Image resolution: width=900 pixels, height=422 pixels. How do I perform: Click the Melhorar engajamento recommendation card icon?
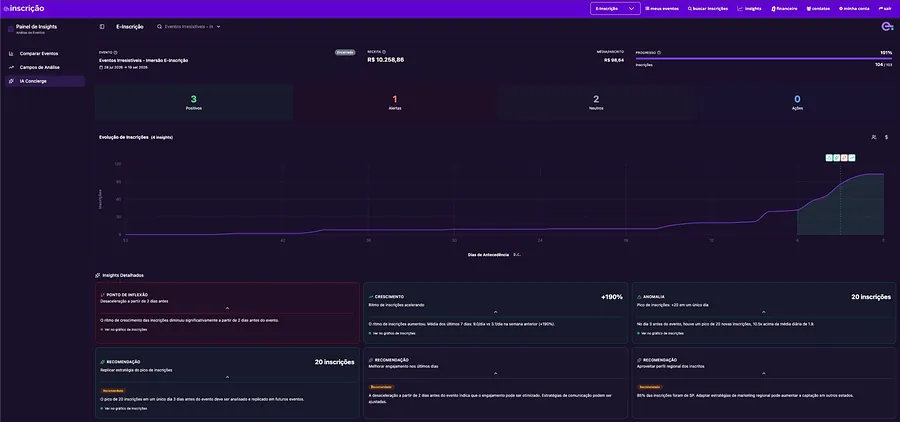coord(371,359)
